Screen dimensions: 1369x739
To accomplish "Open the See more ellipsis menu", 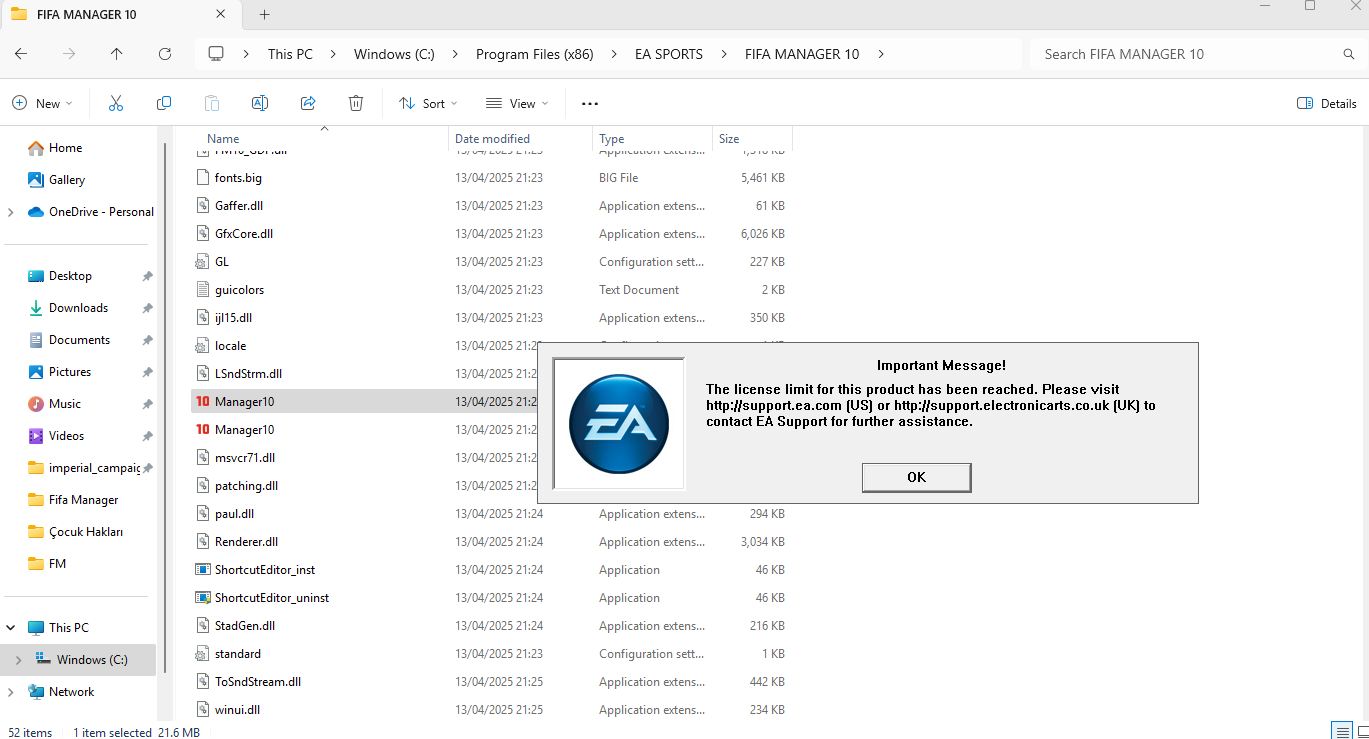I will pyautogui.click(x=590, y=103).
